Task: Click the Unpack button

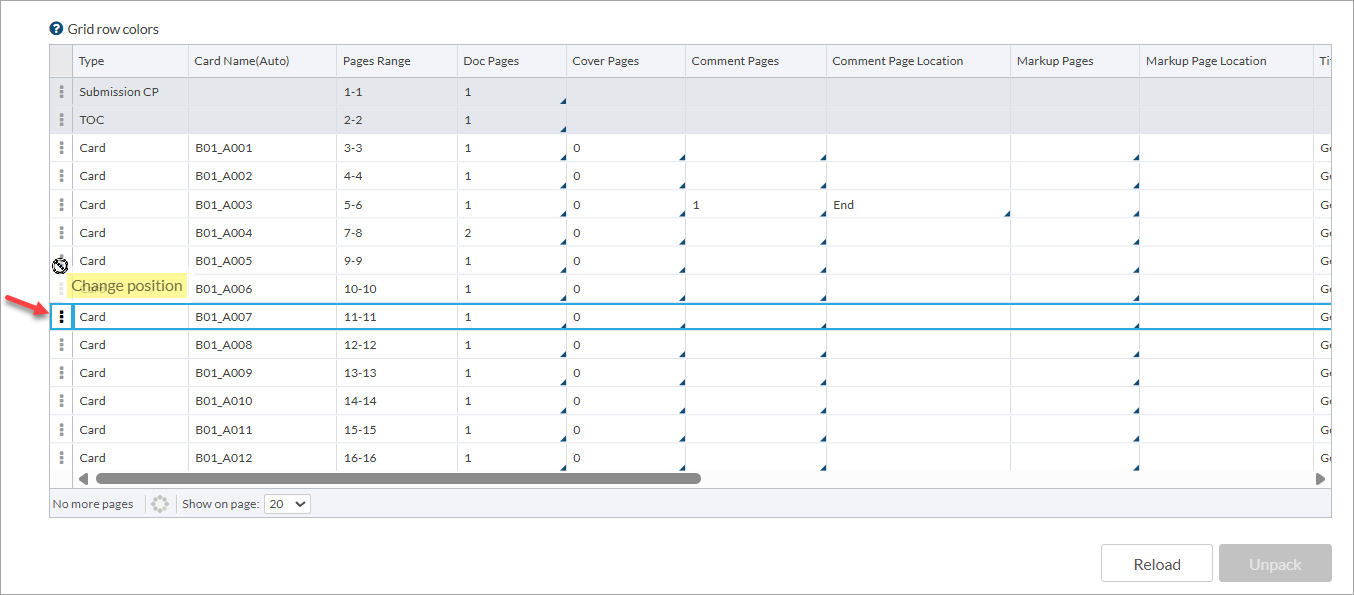Action: pos(1275,564)
